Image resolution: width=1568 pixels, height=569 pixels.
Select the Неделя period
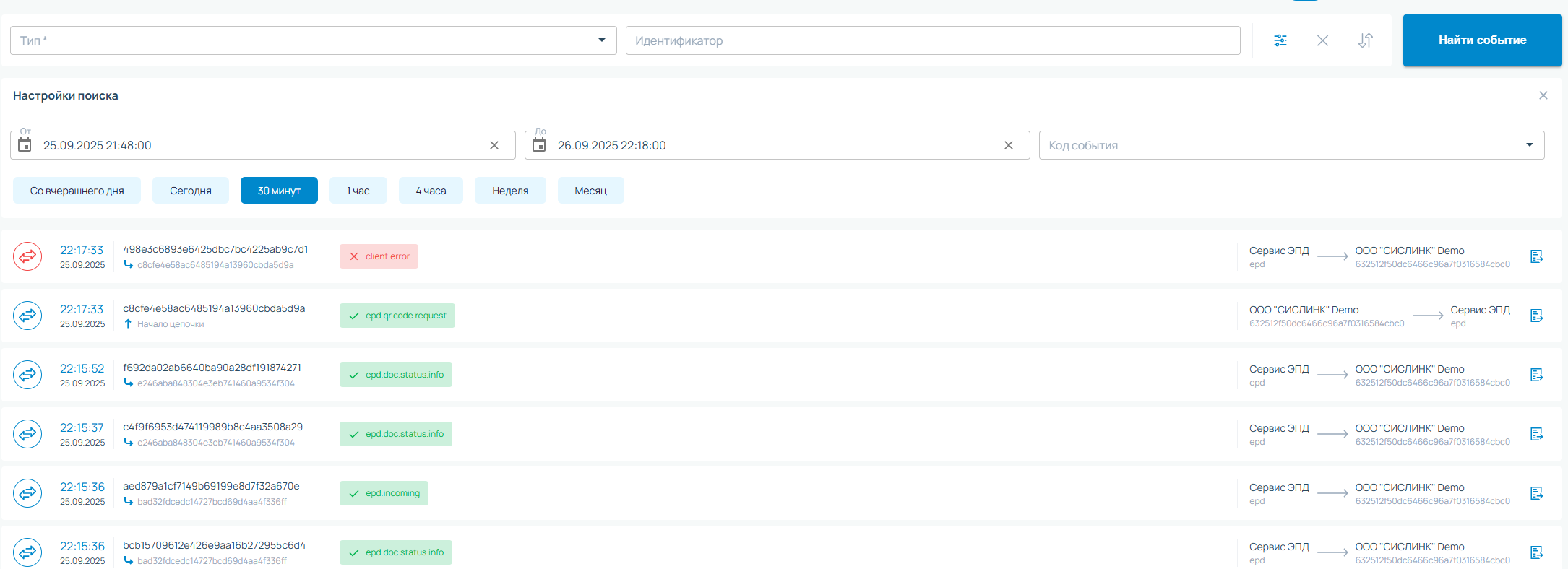click(510, 191)
